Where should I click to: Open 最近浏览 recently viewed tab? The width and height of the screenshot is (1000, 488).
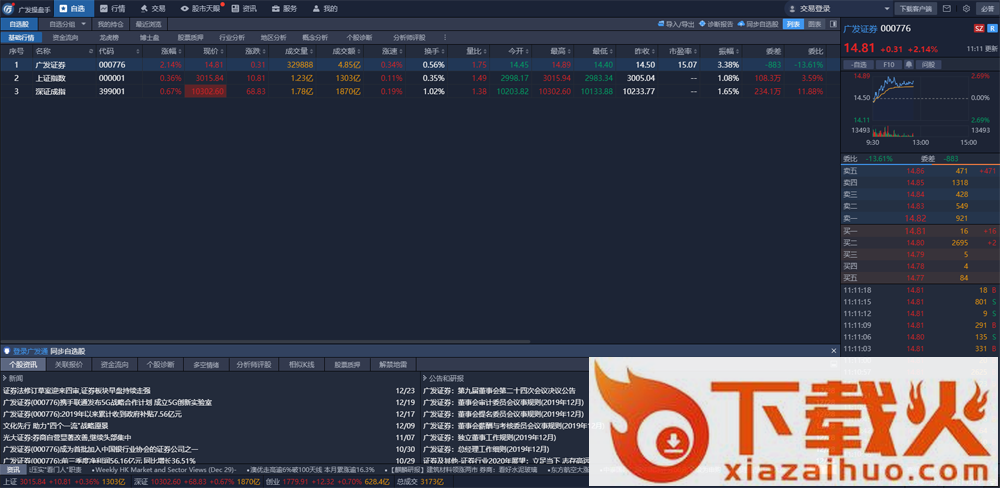pyautogui.click(x=148, y=24)
